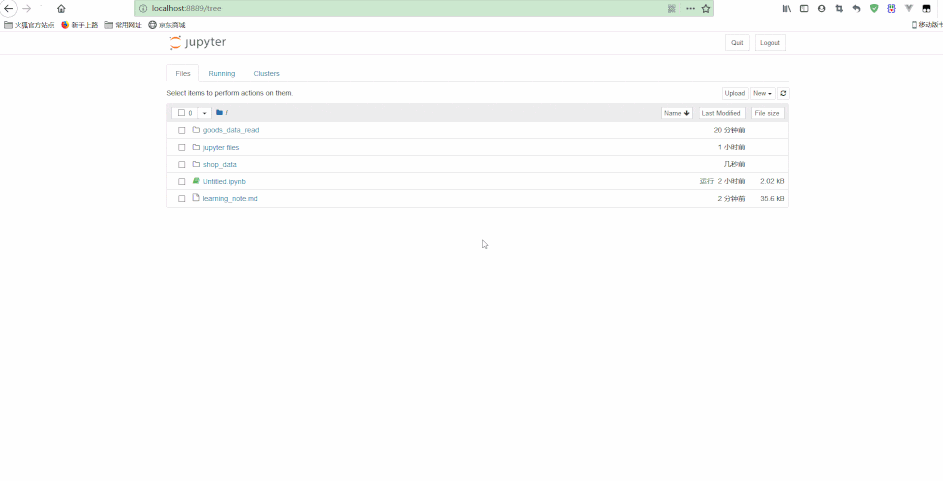Viewport: 943px width, 481px height.
Task: Switch to the Clusters tab
Action: (266, 73)
